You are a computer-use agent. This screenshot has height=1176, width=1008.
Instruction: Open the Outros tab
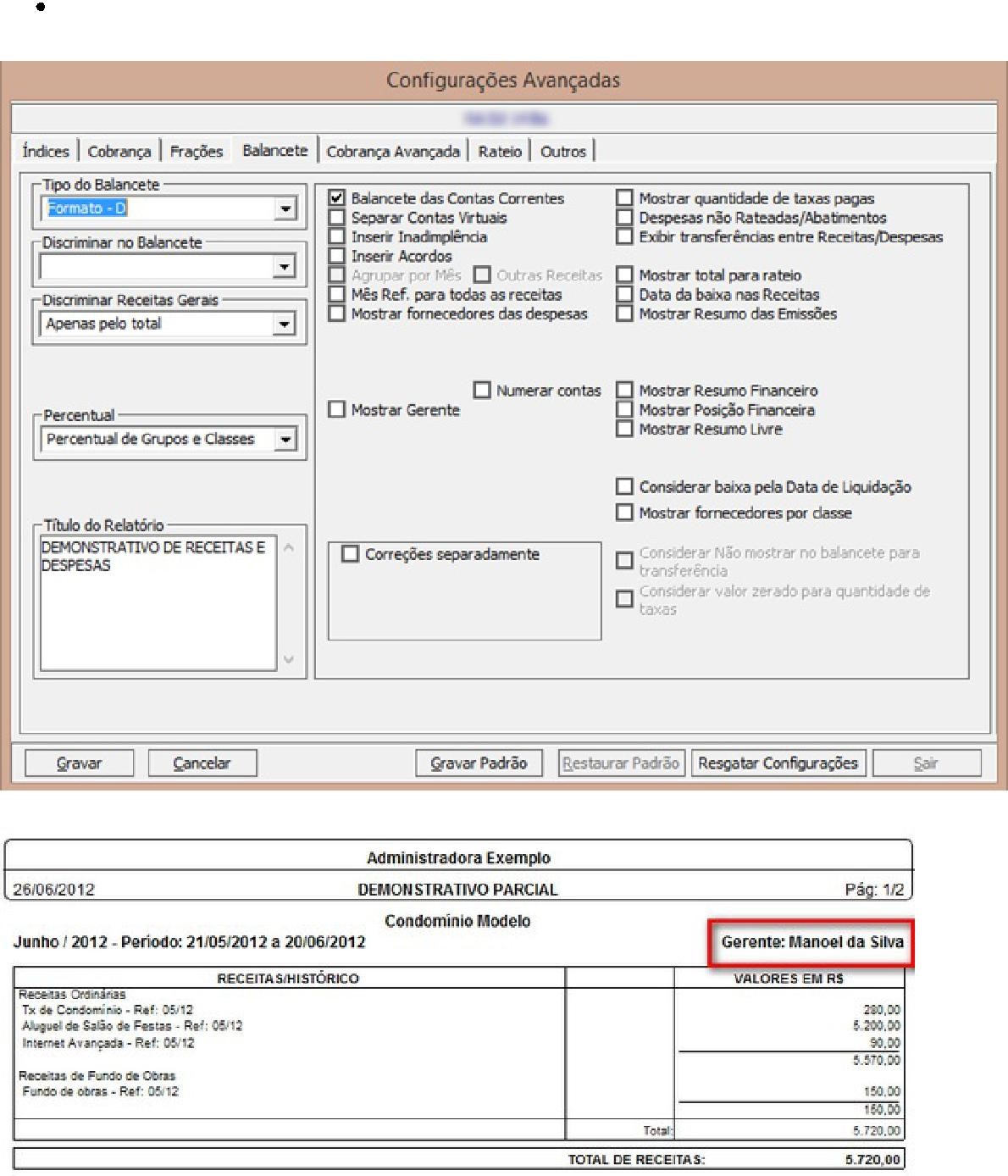[563, 151]
